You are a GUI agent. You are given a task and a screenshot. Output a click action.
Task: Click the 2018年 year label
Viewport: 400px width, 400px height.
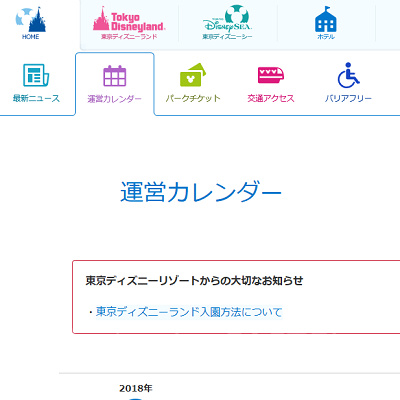click(x=136, y=388)
